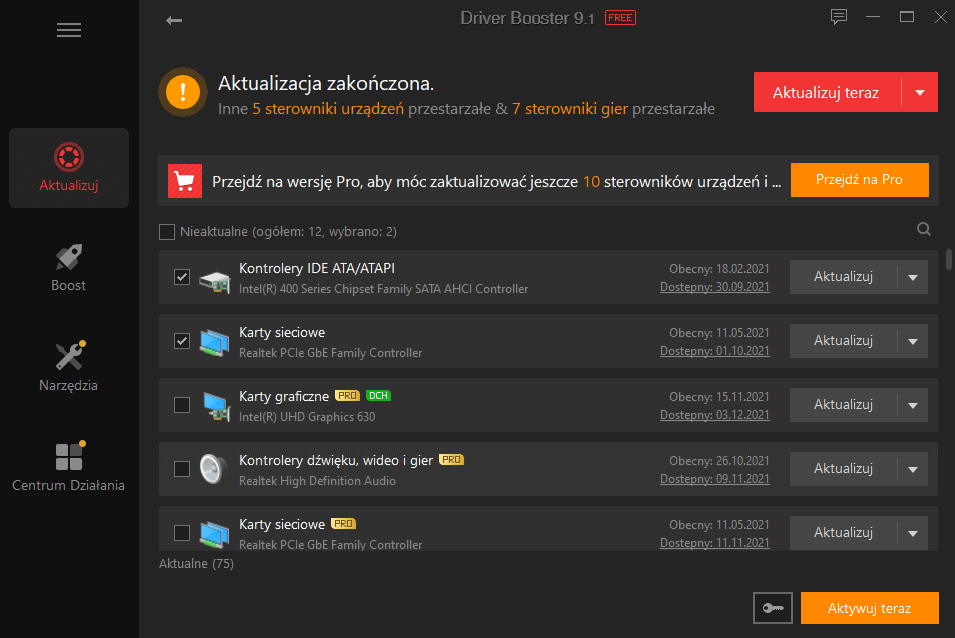Image resolution: width=955 pixels, height=638 pixels.
Task: Update Karty sieciowe driver available 11.11.2021
Action: [x=844, y=533]
